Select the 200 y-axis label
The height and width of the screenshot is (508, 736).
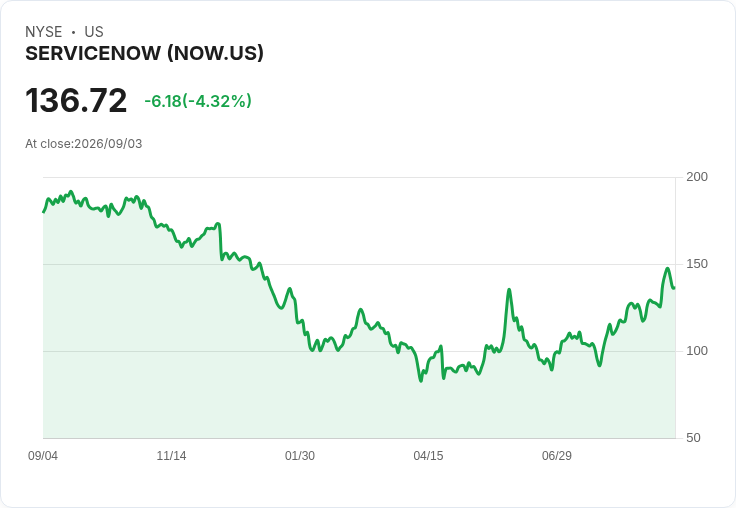click(697, 177)
